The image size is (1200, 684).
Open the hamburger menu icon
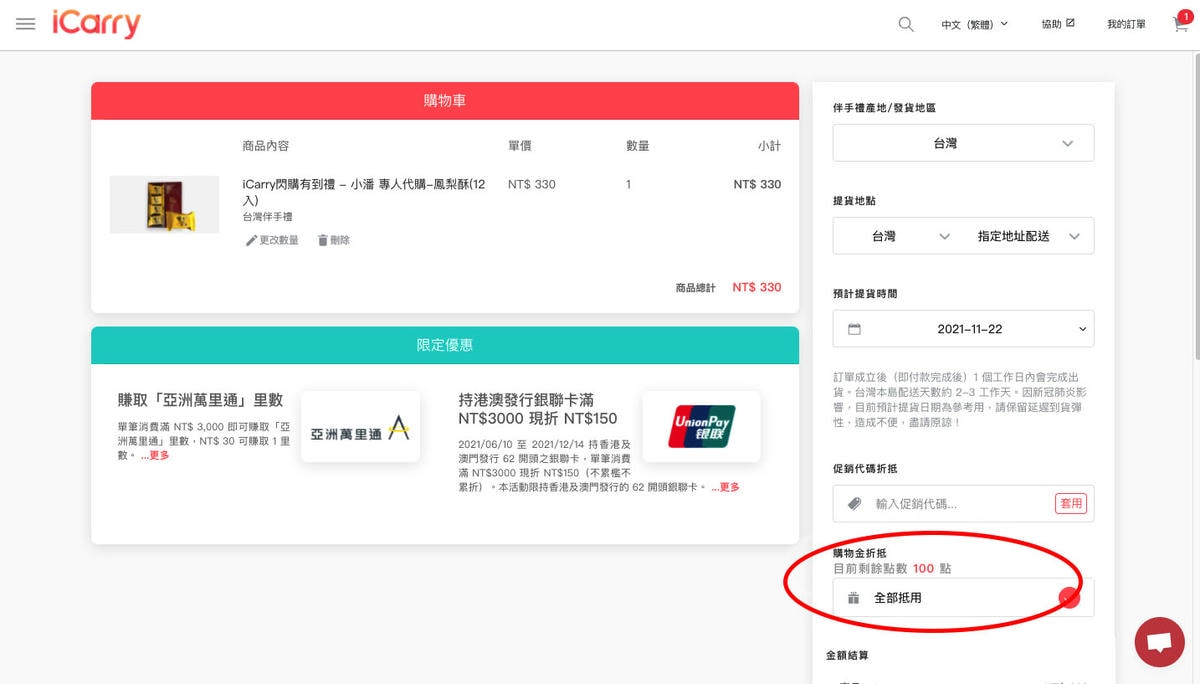(26, 24)
